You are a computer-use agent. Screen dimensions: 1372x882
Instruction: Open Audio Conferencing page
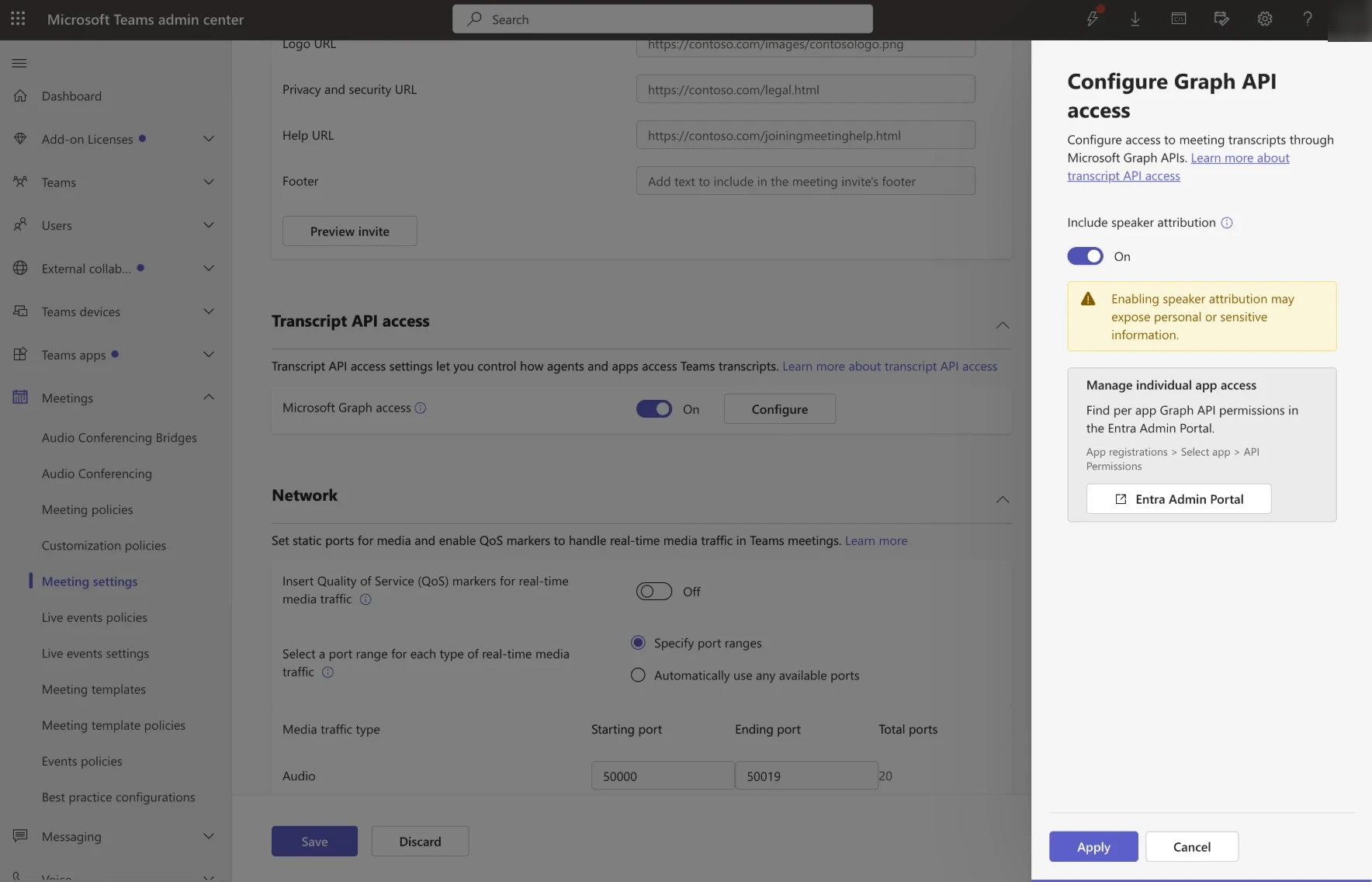point(97,474)
